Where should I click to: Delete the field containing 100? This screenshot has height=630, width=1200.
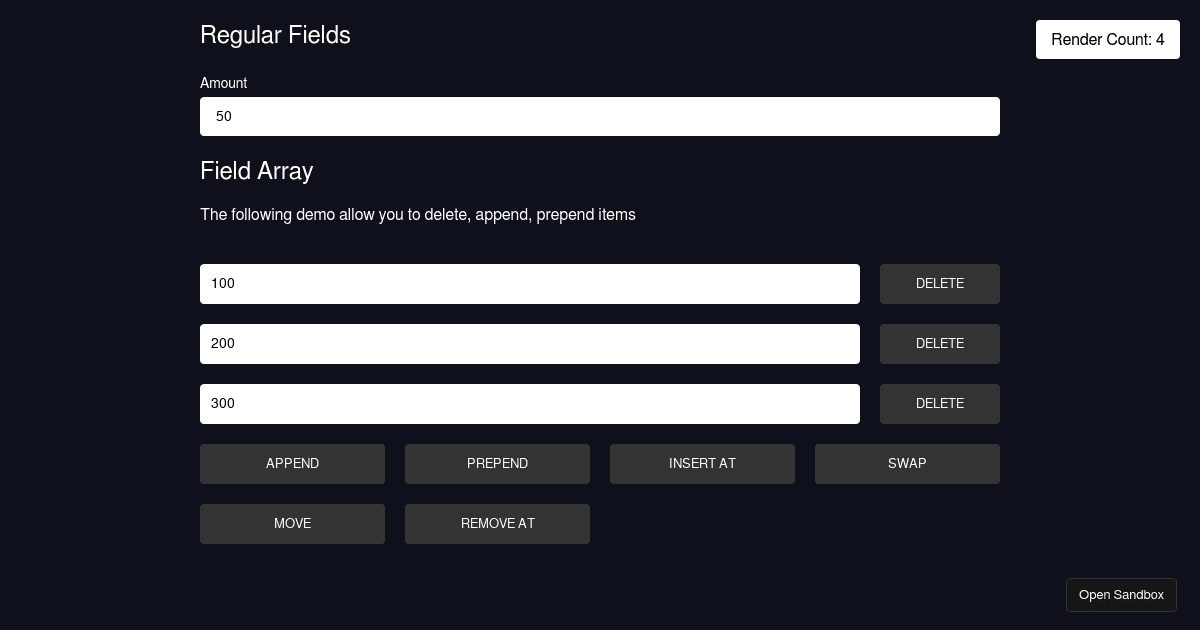(939, 283)
